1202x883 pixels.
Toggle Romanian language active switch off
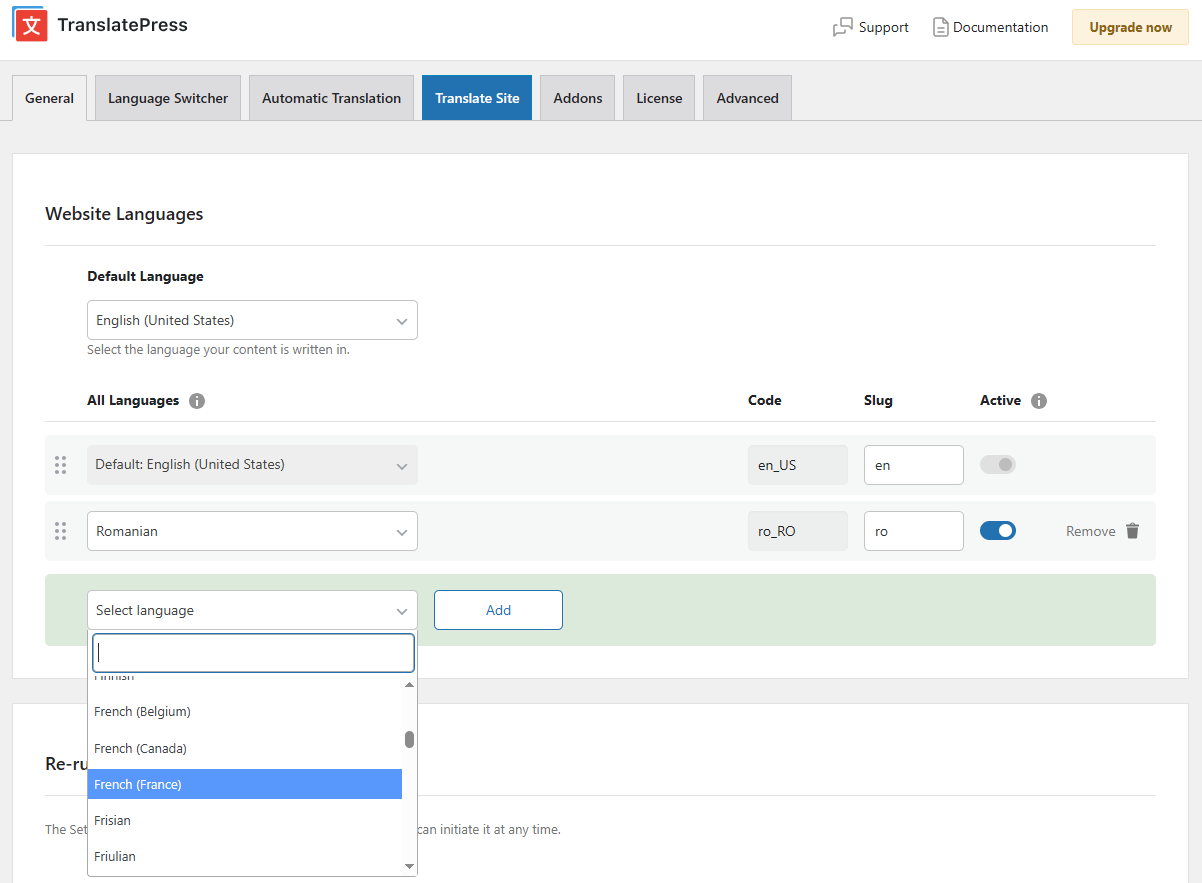coord(998,530)
